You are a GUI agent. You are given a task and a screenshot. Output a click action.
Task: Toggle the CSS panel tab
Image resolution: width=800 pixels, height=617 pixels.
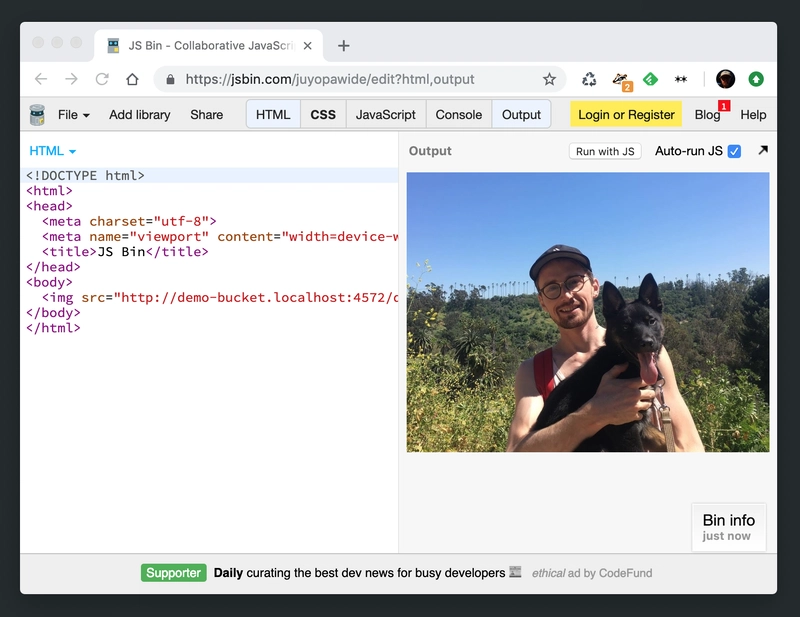click(x=323, y=115)
